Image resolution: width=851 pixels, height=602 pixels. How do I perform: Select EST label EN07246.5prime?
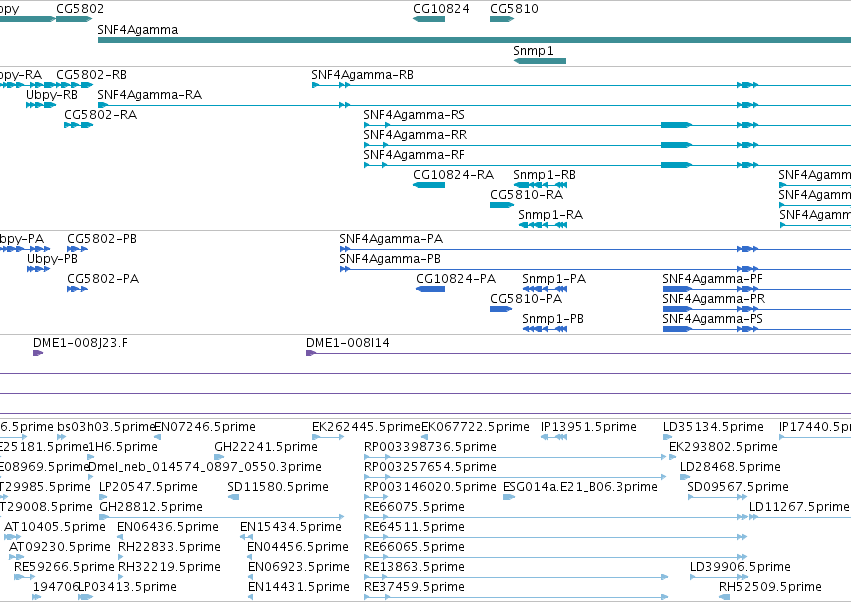tap(205, 427)
